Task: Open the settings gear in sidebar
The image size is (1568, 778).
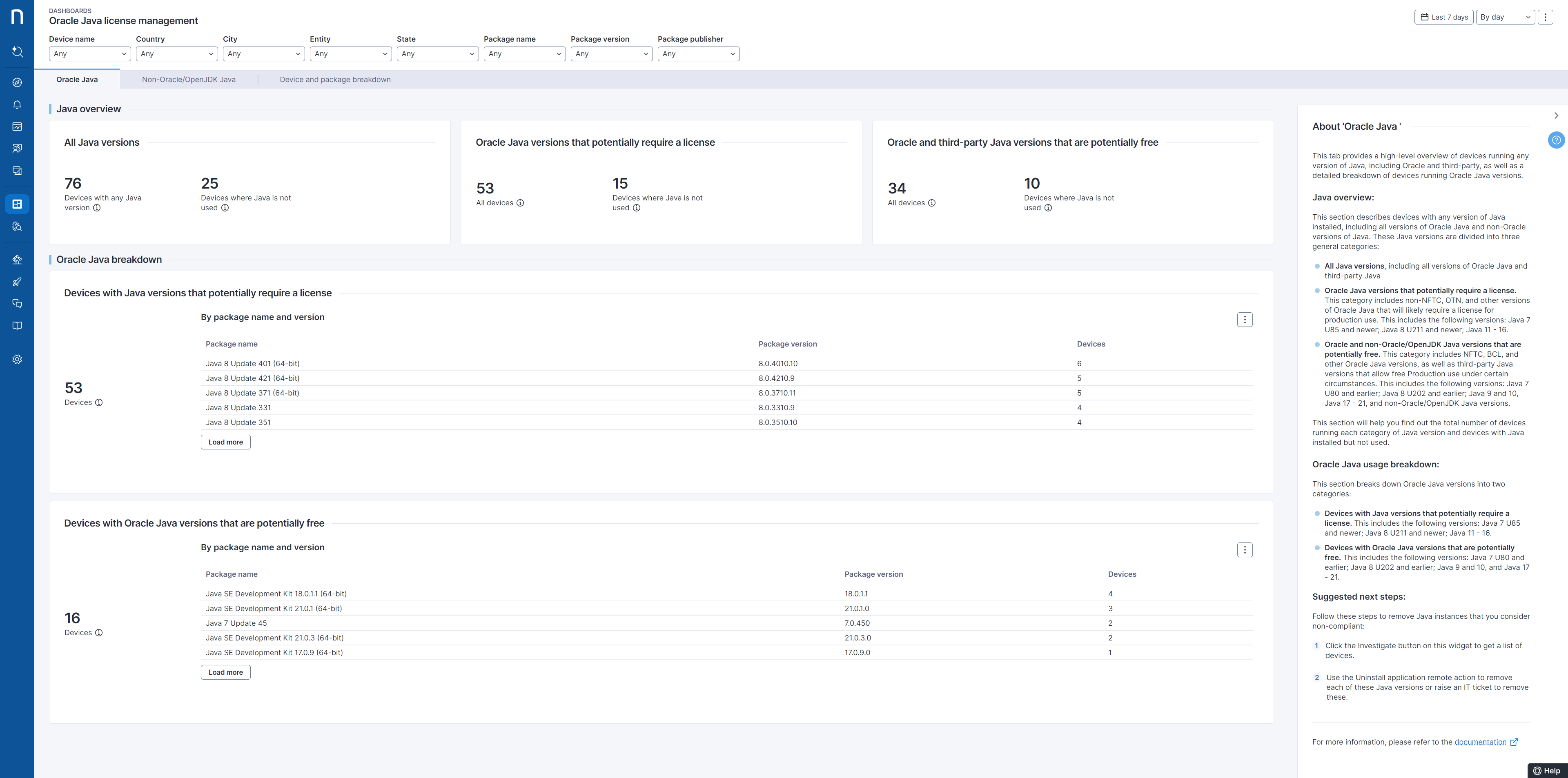Action: tap(17, 360)
